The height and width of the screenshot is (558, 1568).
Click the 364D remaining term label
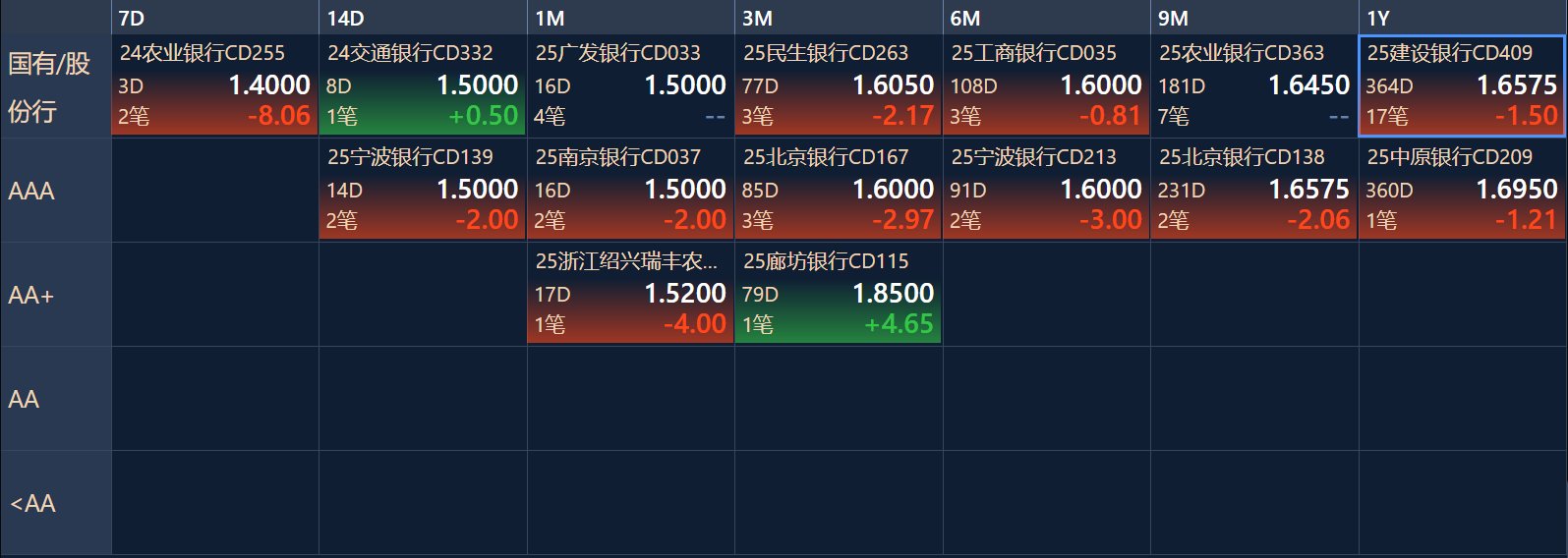(1389, 86)
